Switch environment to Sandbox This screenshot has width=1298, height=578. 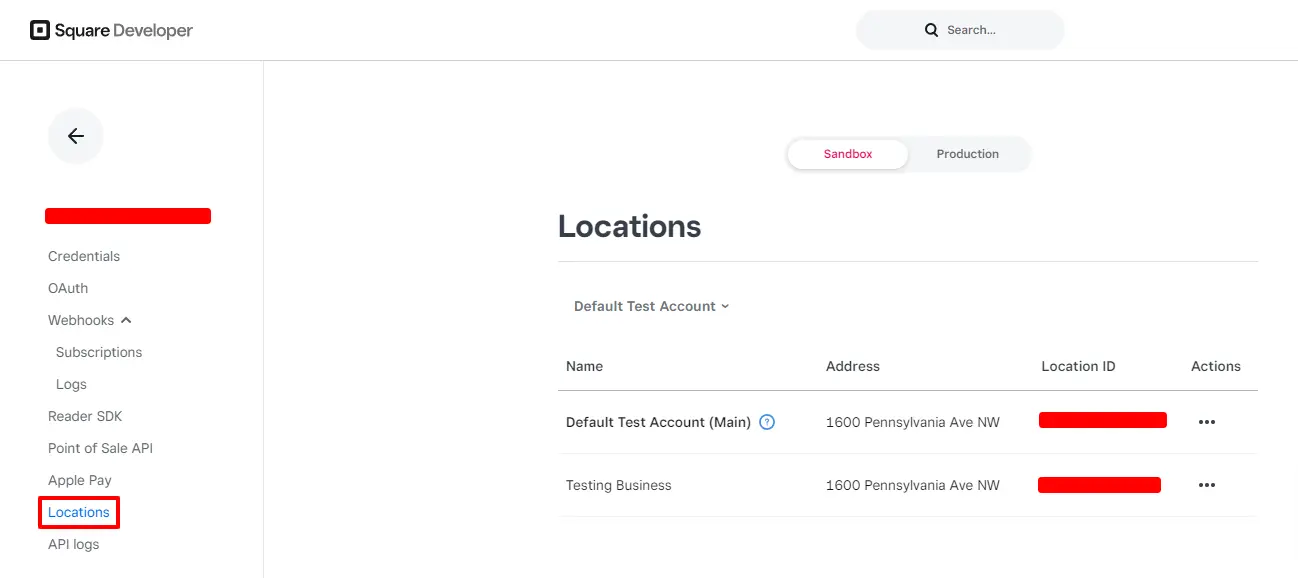pyautogui.click(x=848, y=154)
